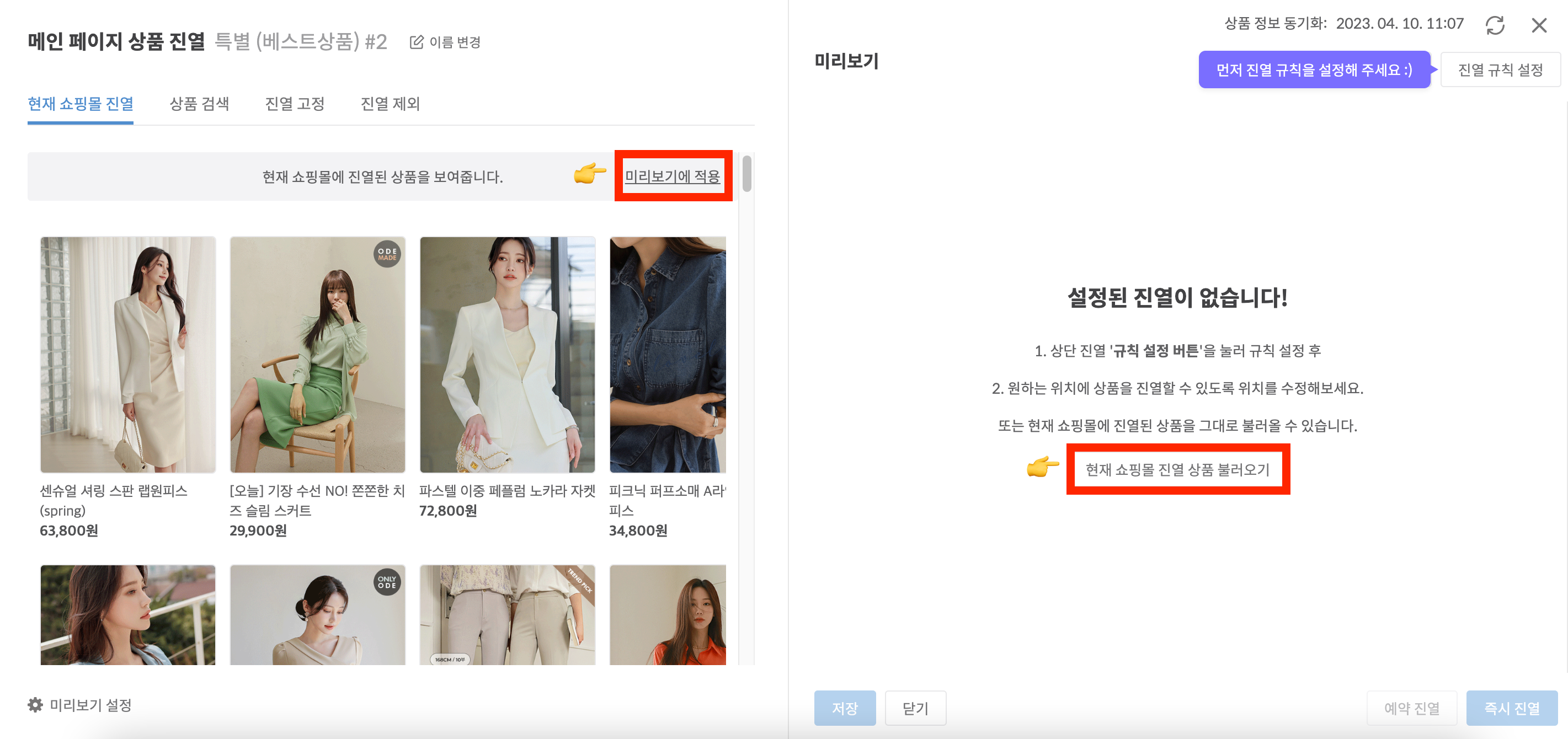Click 현재 쇼핑몰 진열 상품 불러오기 button

coord(1177,469)
